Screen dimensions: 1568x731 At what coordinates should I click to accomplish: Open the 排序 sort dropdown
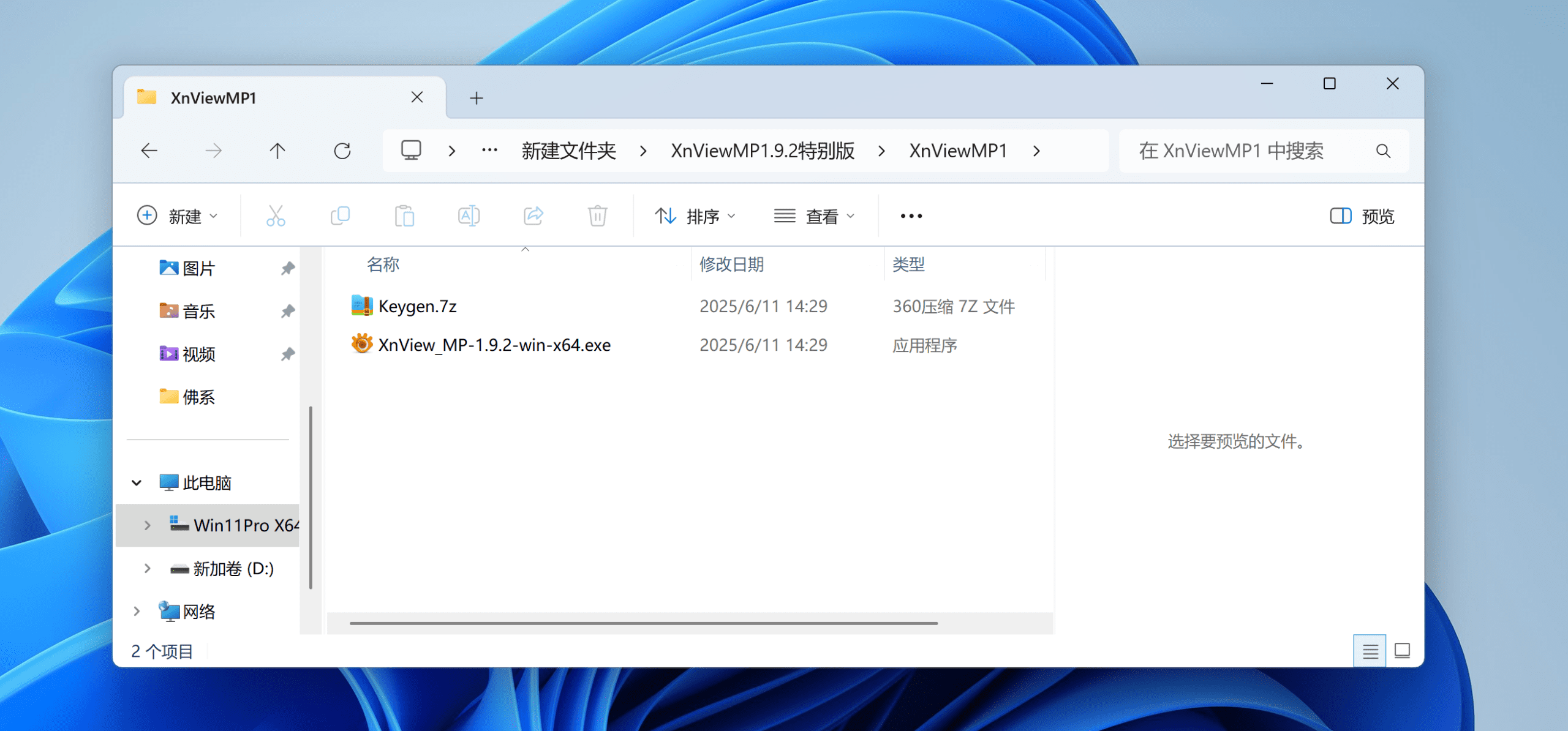(x=695, y=216)
